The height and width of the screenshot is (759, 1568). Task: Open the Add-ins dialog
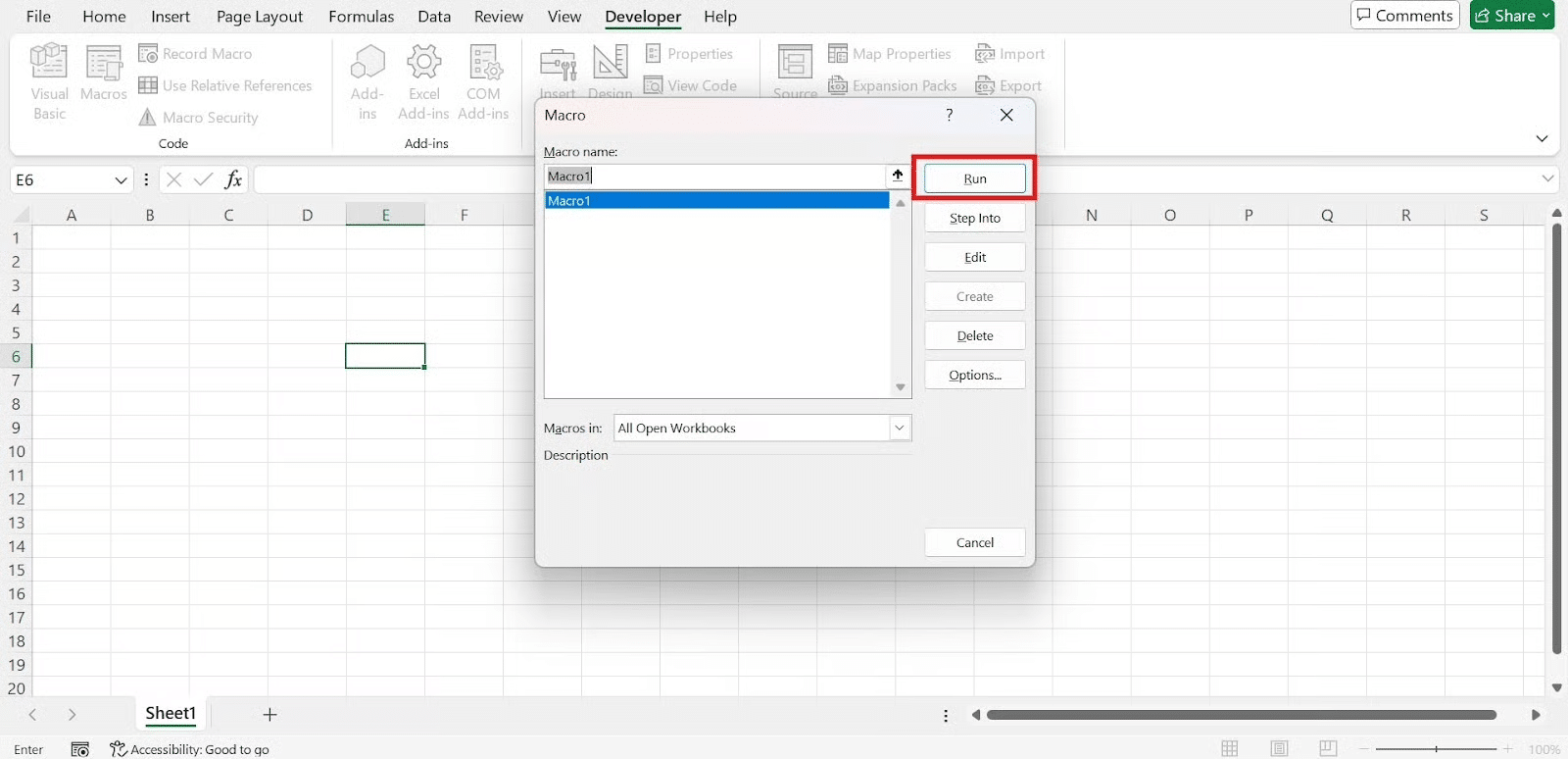(x=367, y=82)
